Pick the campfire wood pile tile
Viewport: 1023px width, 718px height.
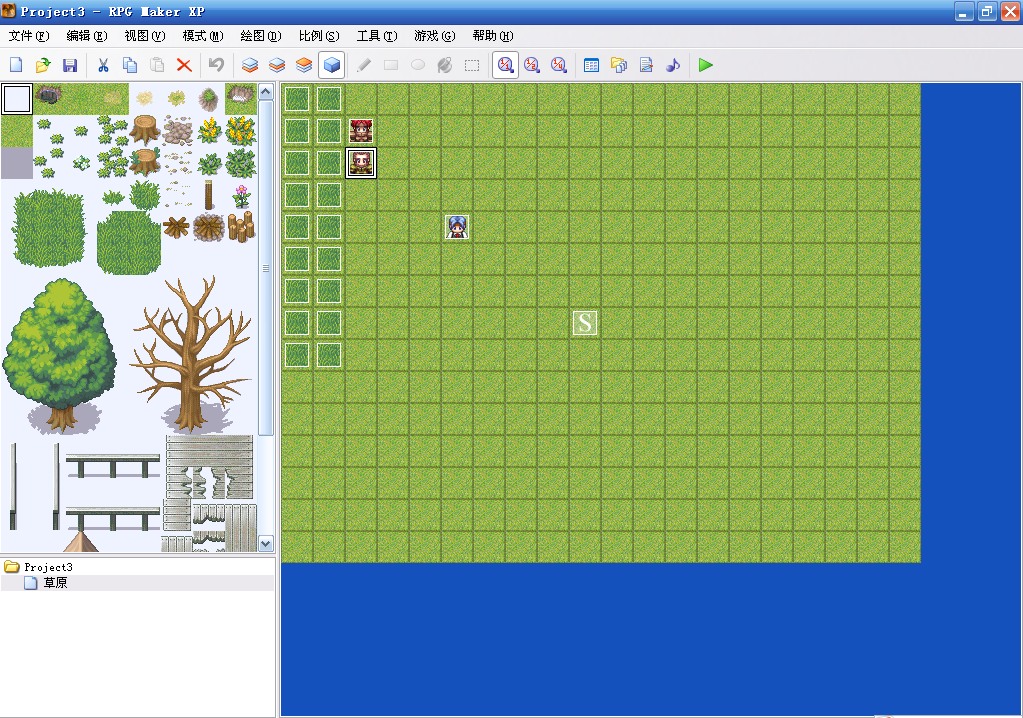point(209,227)
